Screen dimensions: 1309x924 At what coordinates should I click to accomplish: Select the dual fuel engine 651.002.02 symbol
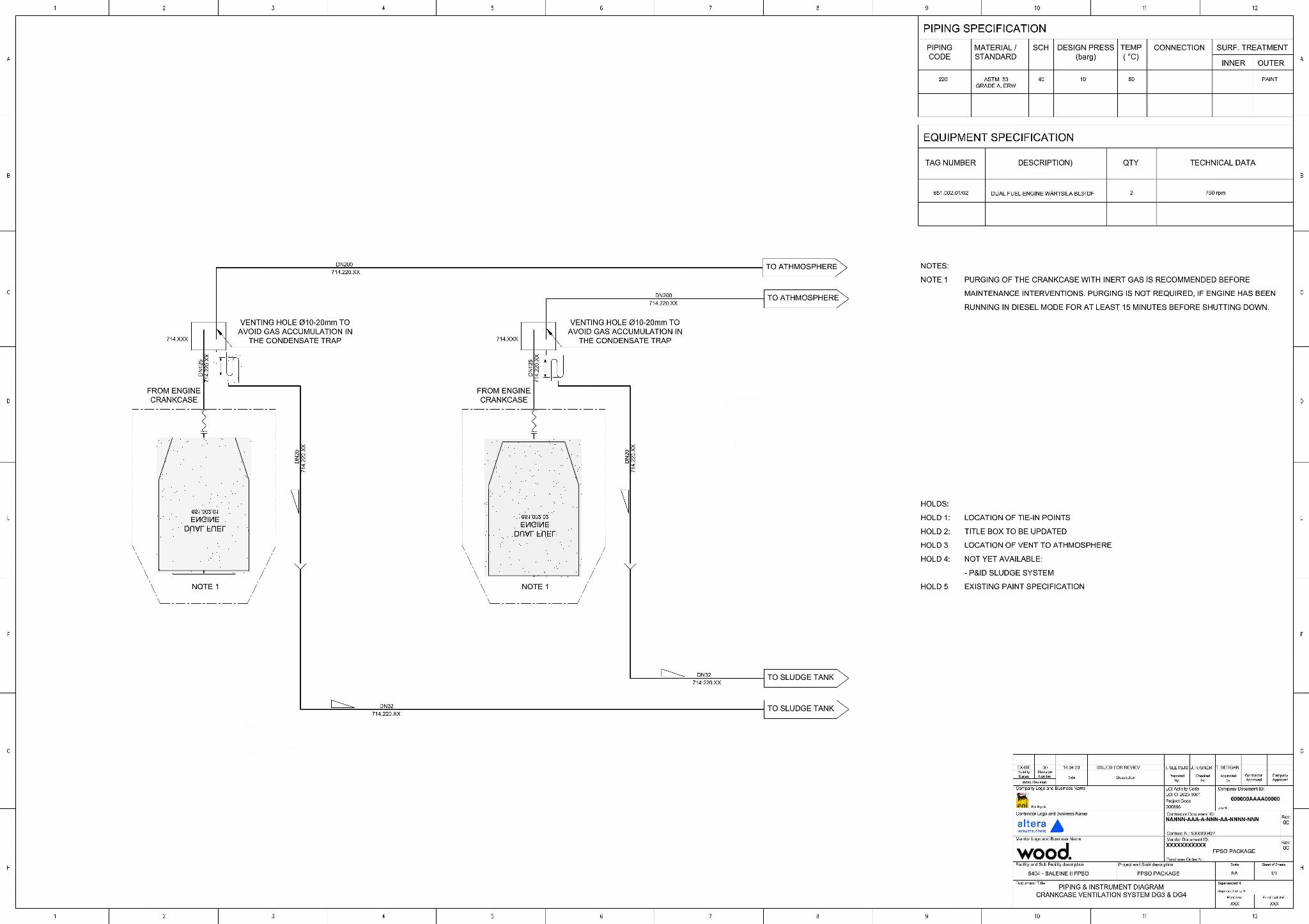click(x=534, y=509)
